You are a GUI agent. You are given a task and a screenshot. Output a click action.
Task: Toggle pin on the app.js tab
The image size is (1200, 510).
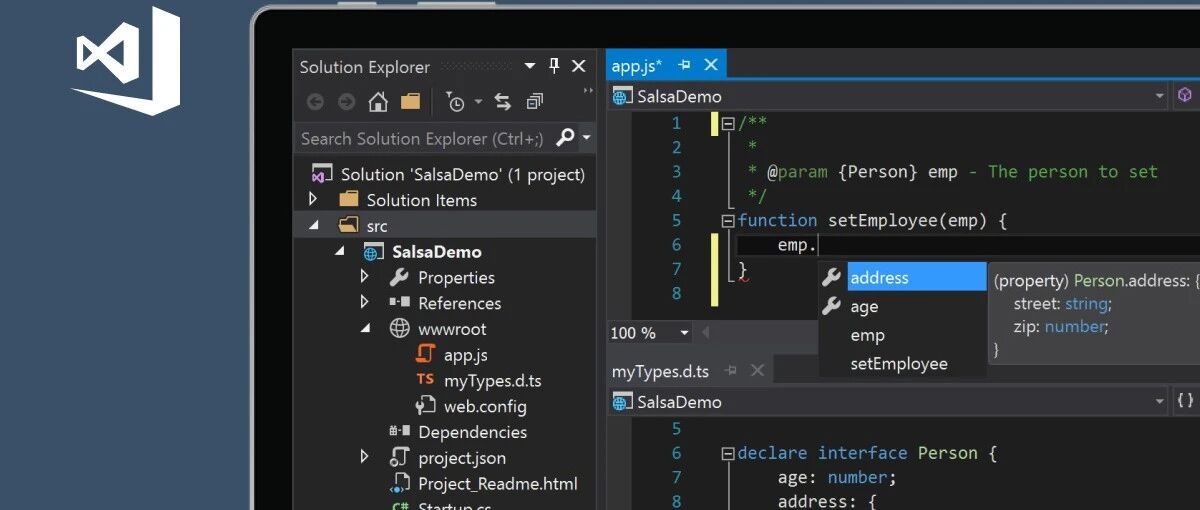(684, 65)
